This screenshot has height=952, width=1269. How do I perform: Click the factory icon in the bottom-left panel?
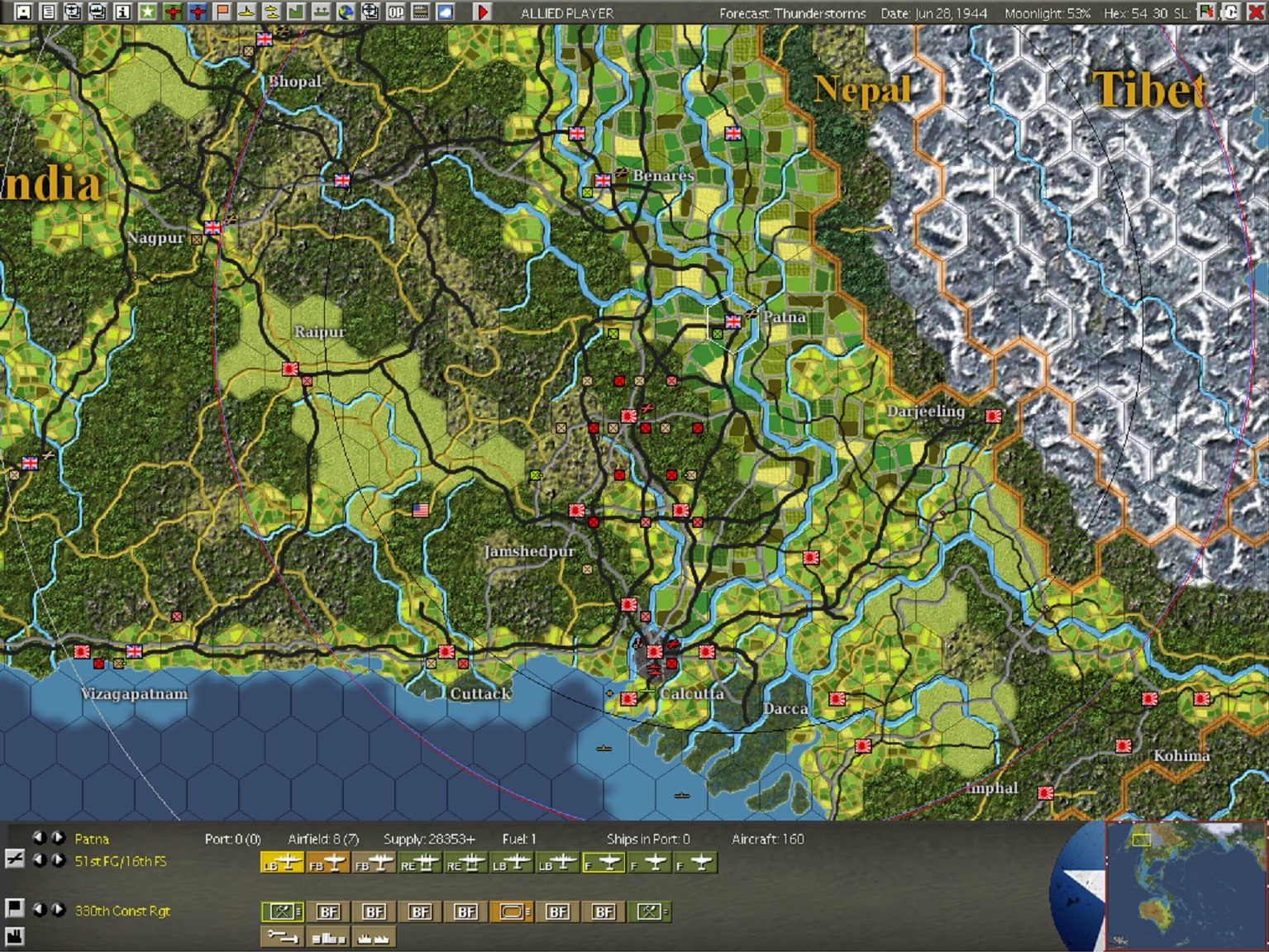coord(15,935)
